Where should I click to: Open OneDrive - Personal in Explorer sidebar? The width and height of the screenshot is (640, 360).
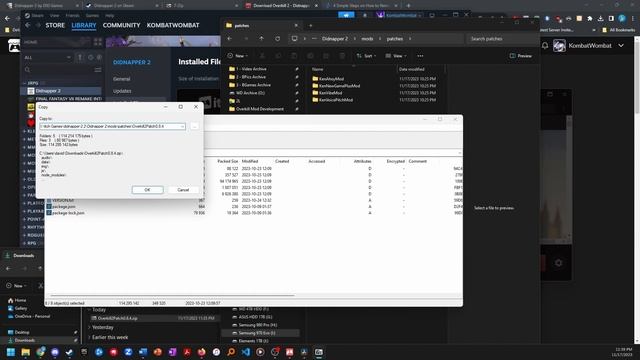click(32, 316)
